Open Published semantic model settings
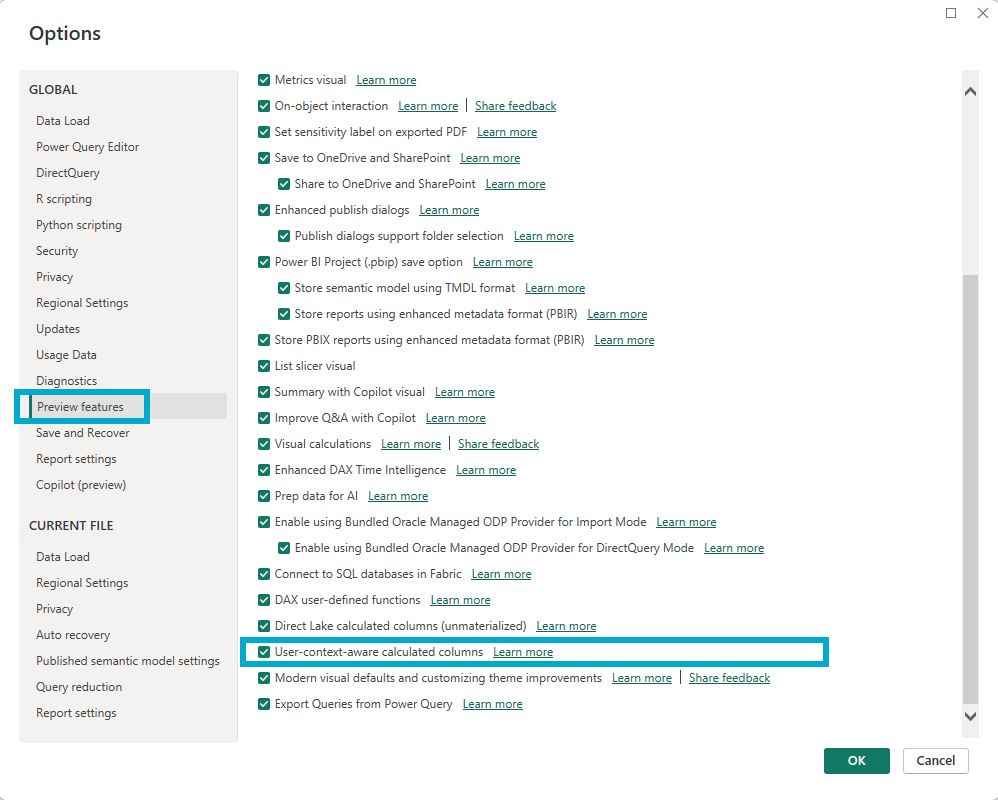Screen dimensions: 998x800 pyautogui.click(x=128, y=661)
